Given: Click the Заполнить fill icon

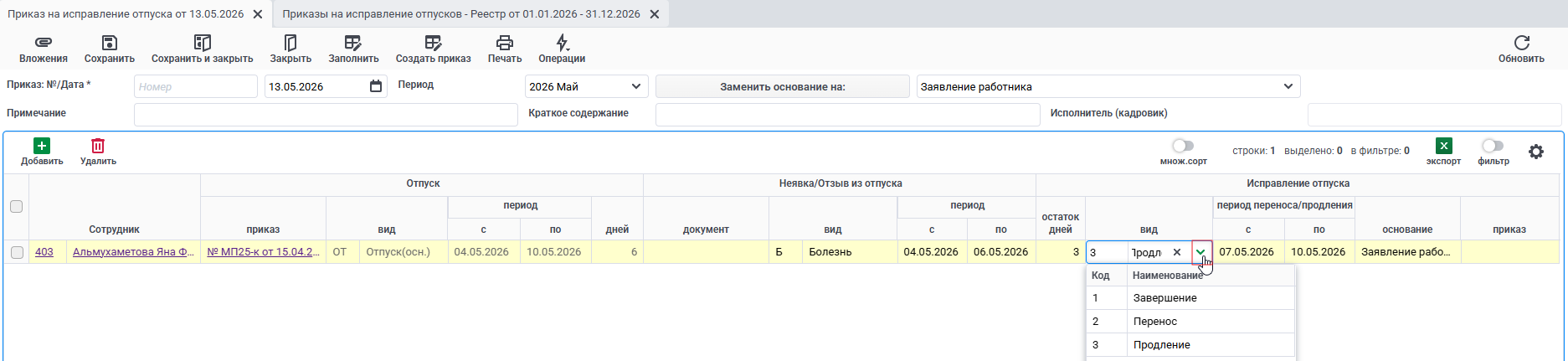Looking at the screenshot, I should click(x=353, y=42).
